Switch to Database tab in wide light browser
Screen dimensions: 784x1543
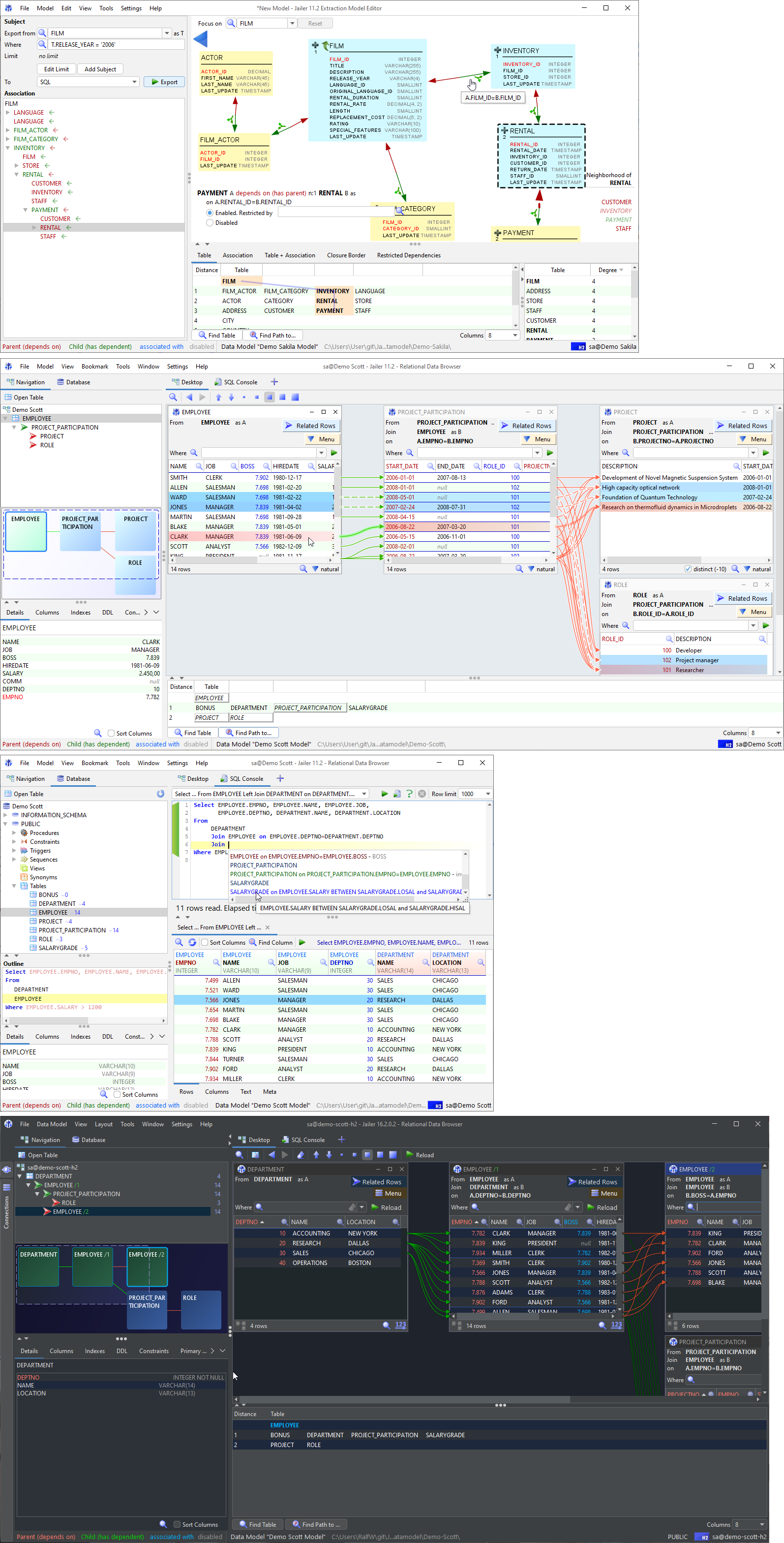click(x=74, y=382)
